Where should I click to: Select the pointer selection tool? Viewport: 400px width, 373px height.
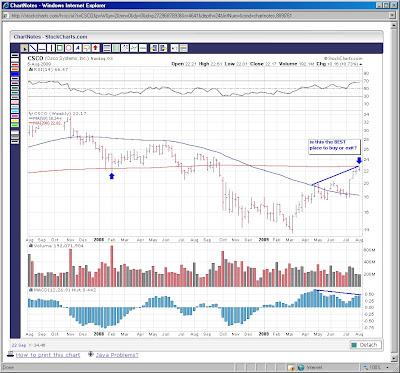click(x=25, y=48)
